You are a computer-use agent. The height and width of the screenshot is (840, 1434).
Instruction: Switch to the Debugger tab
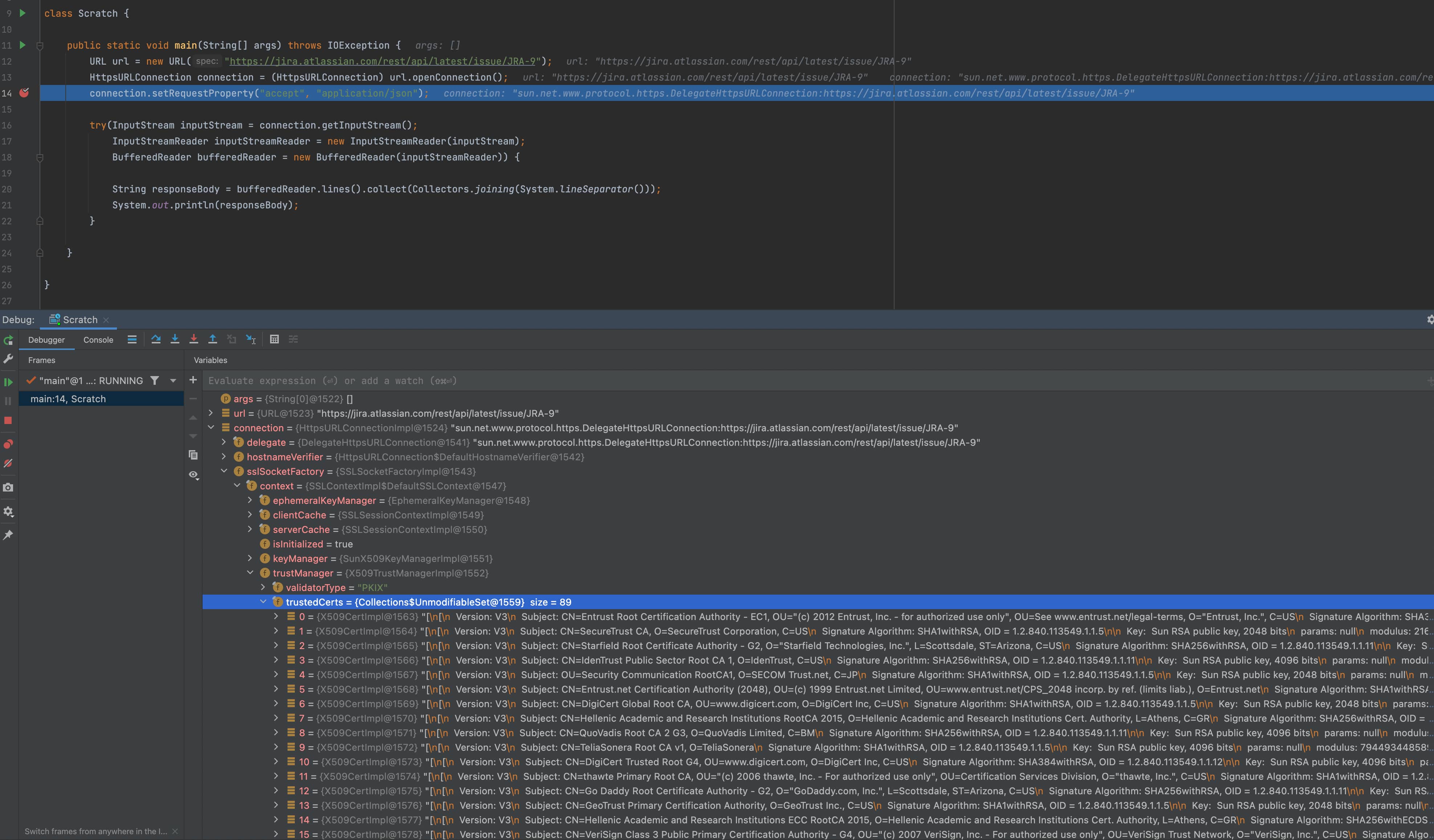click(x=47, y=340)
